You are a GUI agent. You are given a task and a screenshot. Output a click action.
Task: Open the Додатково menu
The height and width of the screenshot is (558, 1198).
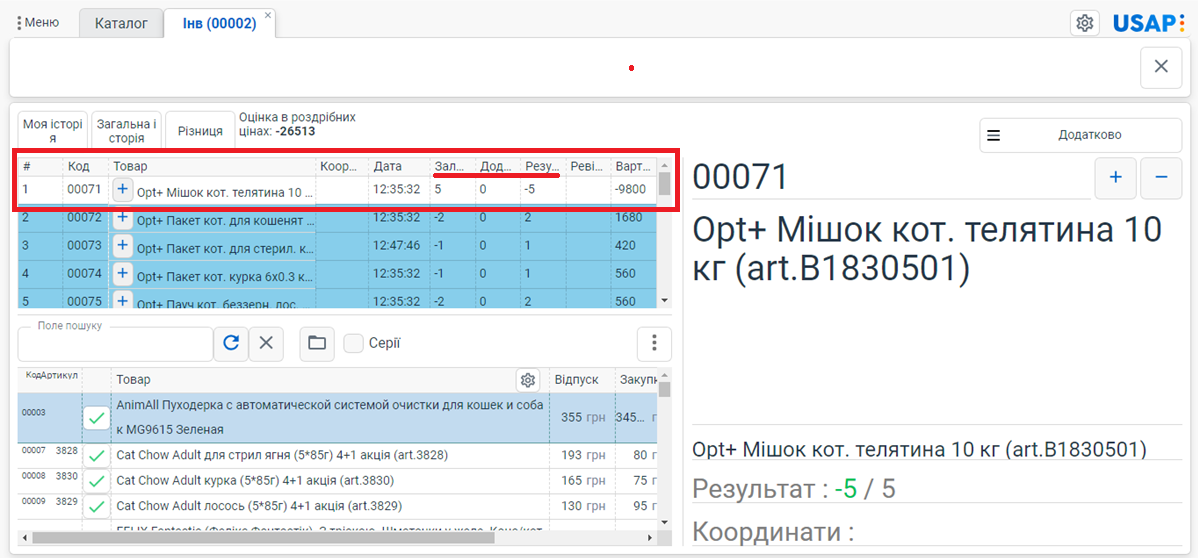tap(1080, 135)
